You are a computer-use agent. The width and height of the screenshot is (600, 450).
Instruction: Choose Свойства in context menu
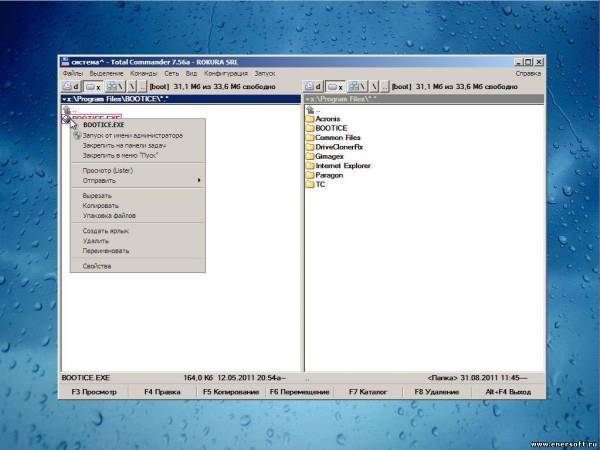138,266
